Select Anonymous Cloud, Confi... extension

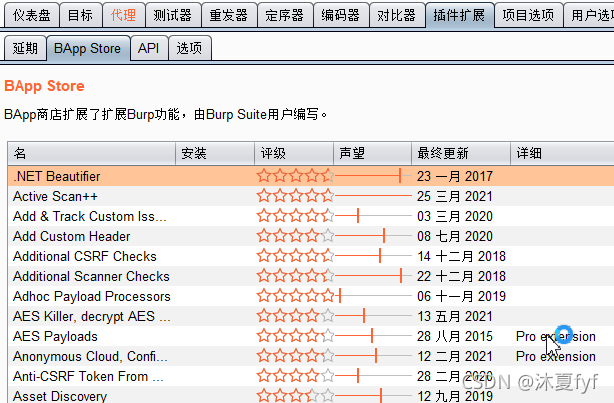pyautogui.click(x=311, y=356)
